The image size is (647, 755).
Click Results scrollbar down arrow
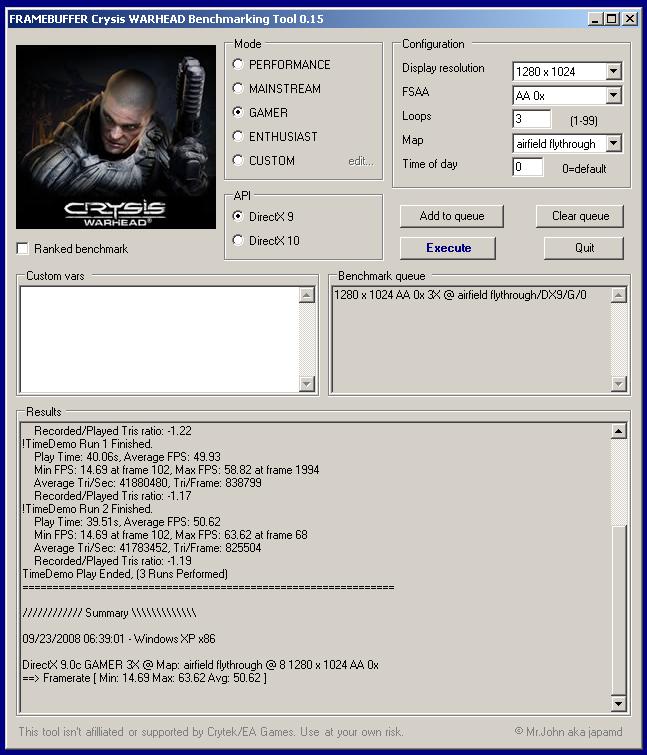click(619, 704)
